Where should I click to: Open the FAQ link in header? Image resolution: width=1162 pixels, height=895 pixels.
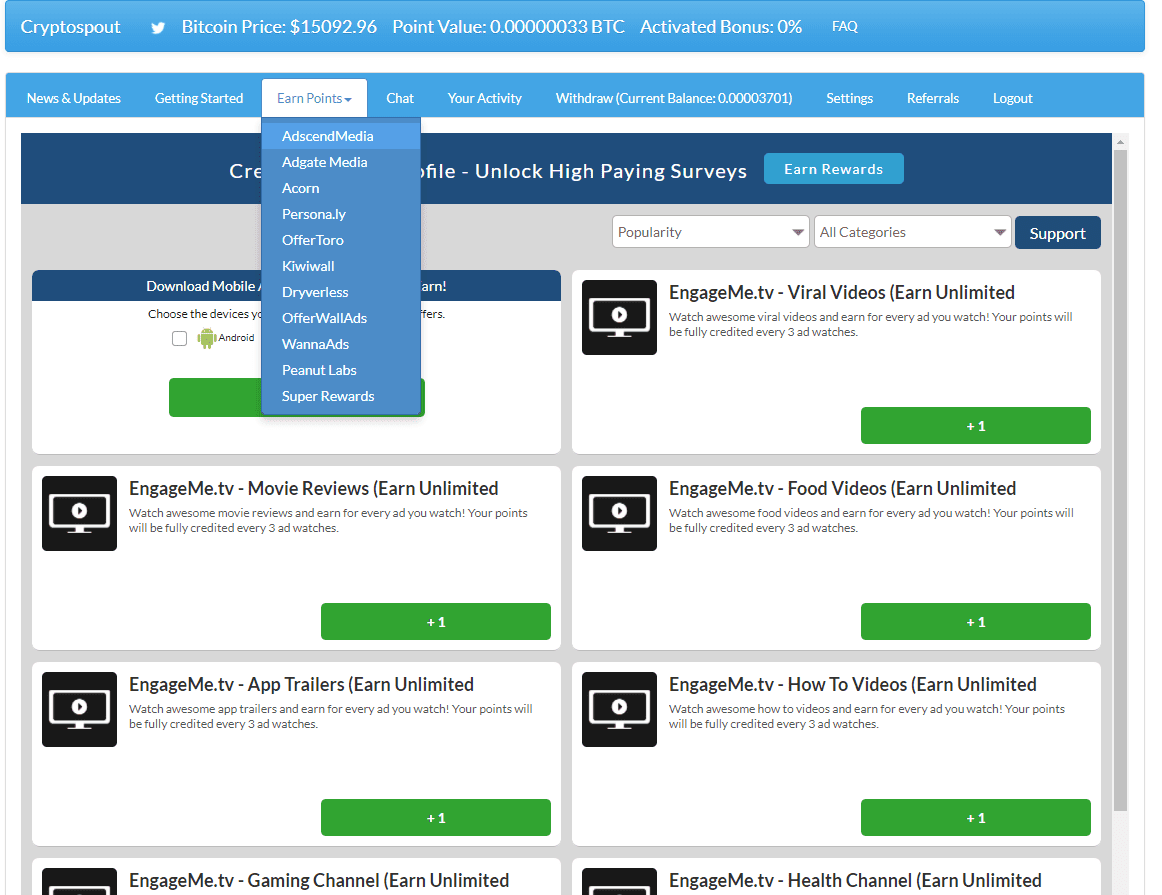[x=844, y=27]
